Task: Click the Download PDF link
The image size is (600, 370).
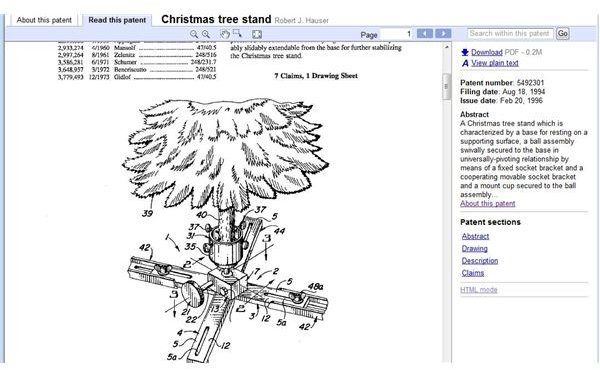Action: 487,52
